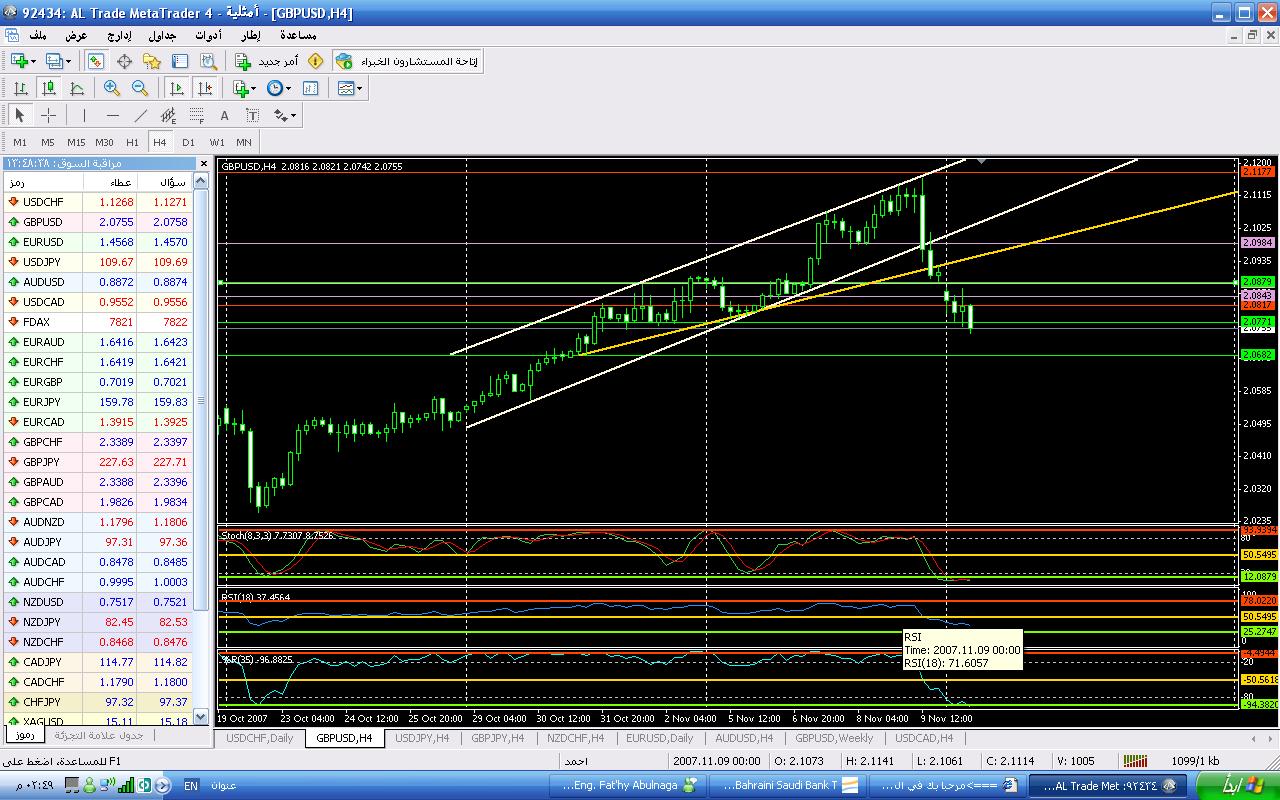Select the GBPJPY row in Market Watch

pyautogui.click(x=43, y=462)
